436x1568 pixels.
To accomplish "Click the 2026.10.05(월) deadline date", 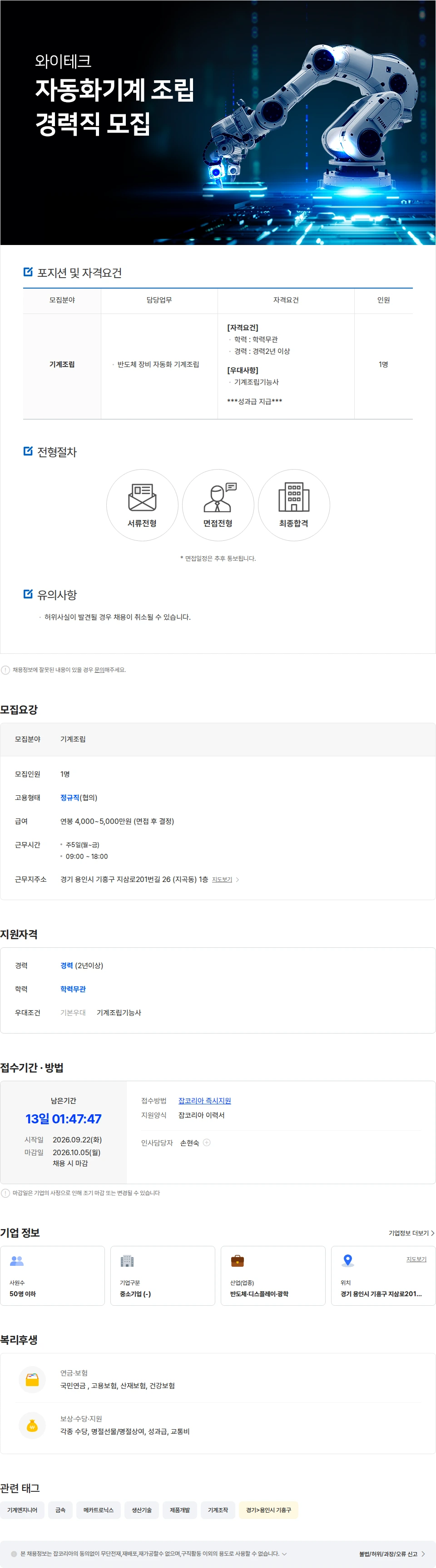I will click(x=77, y=1152).
